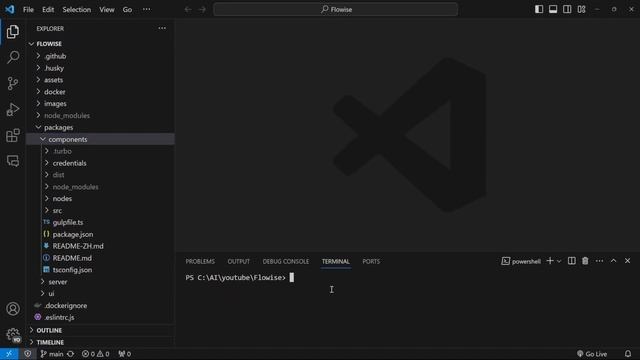Expand the TIMELINE section

[101, 342]
